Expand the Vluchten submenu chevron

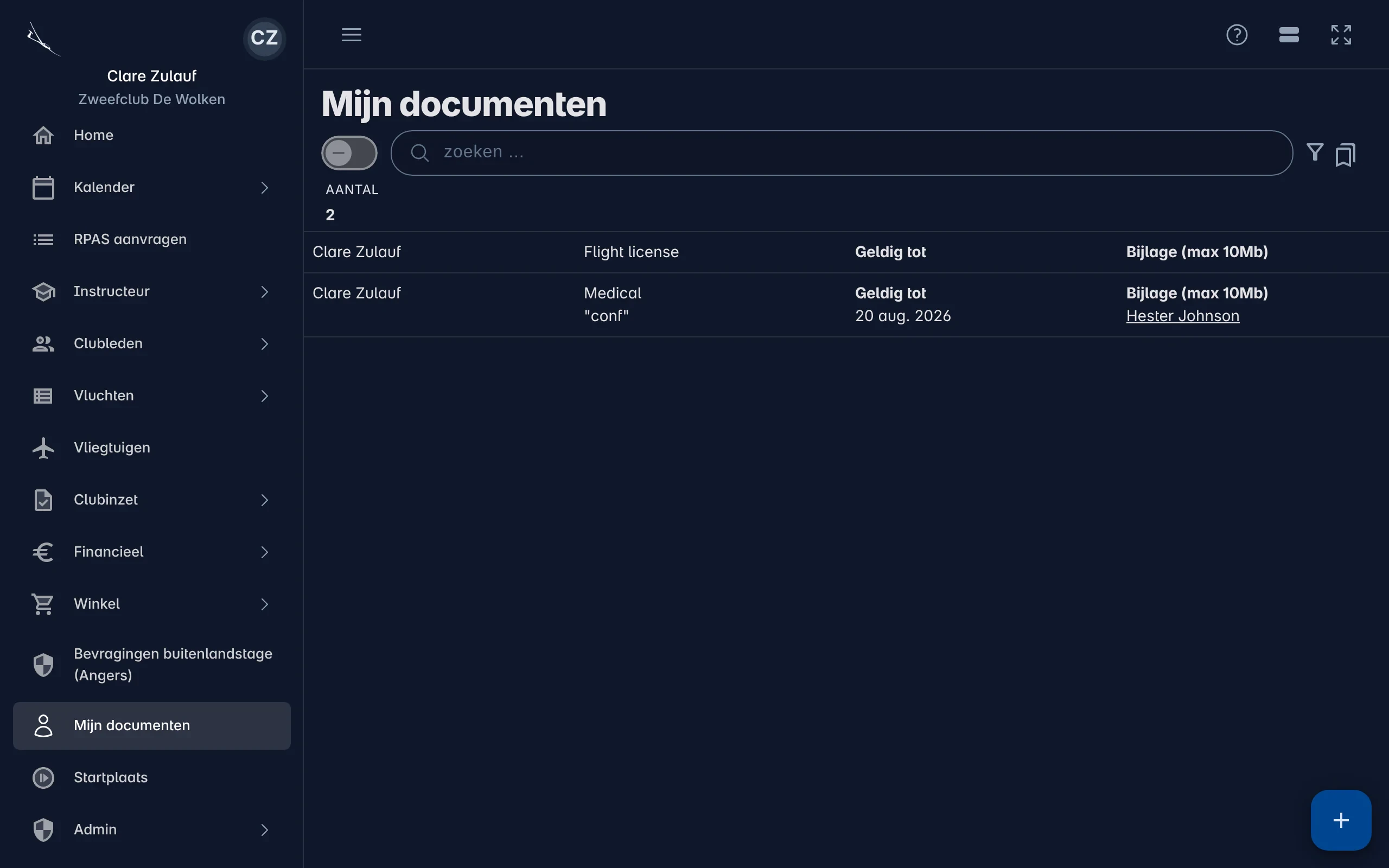[x=265, y=396]
